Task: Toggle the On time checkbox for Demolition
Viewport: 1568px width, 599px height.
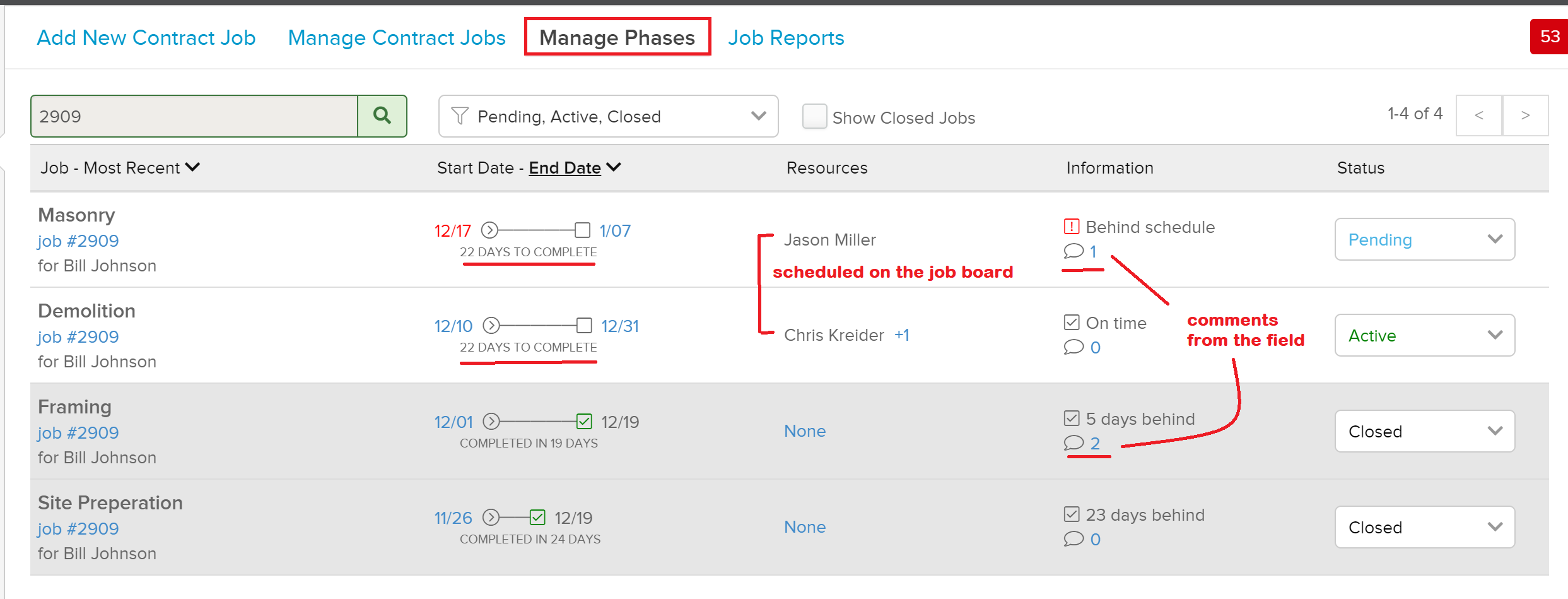Action: (1071, 322)
